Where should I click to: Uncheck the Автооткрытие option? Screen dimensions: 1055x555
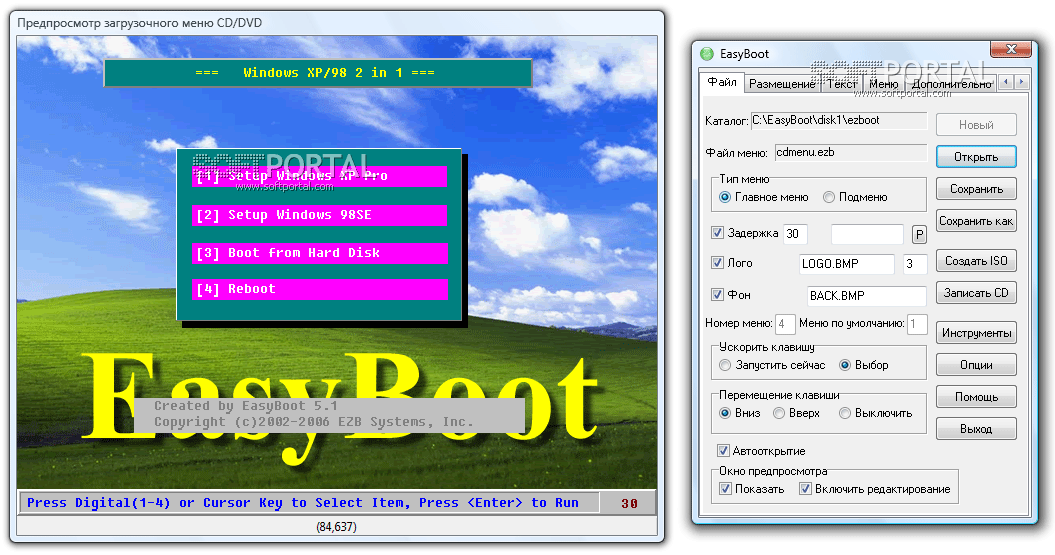point(724,451)
